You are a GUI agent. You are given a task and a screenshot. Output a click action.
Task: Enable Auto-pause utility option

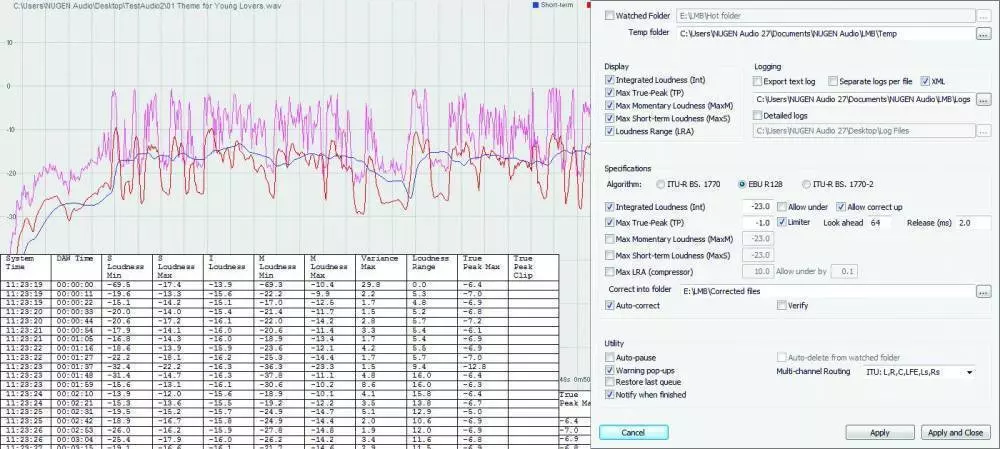[610, 358]
